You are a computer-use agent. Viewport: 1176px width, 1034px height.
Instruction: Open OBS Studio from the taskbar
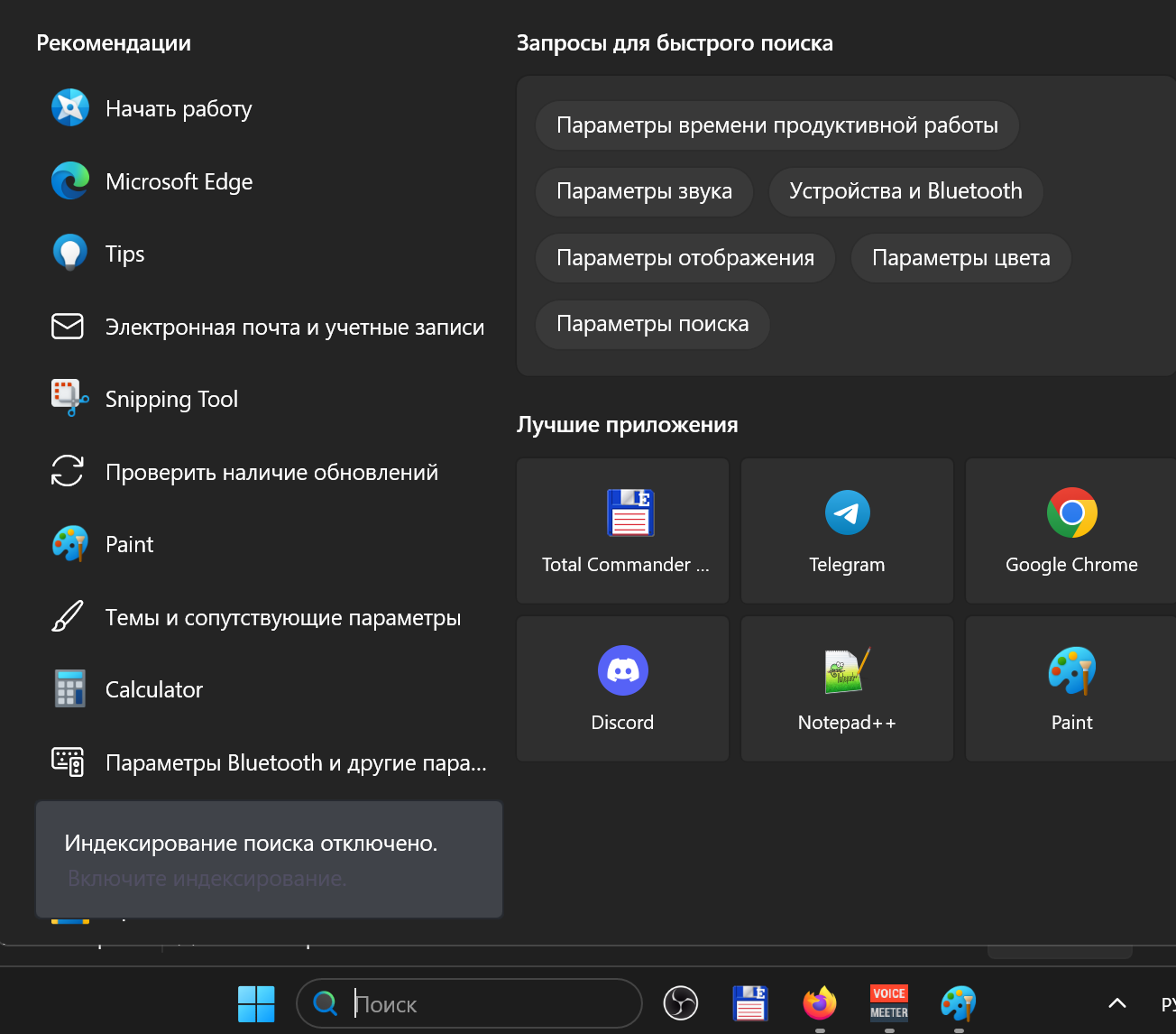(x=681, y=1002)
